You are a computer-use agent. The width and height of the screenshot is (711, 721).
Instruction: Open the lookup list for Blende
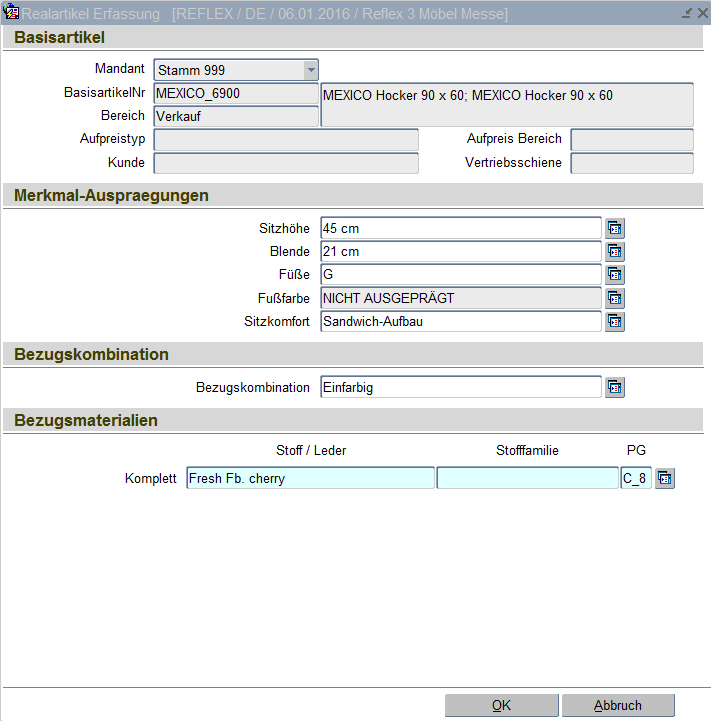(615, 252)
